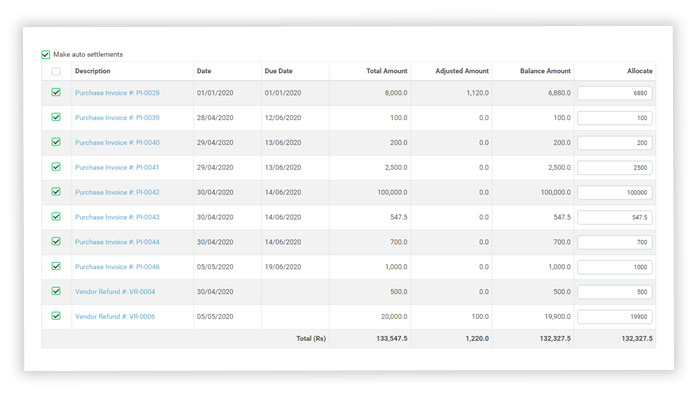Open Purchase Invoice #: PI-0041 link

coord(117,168)
